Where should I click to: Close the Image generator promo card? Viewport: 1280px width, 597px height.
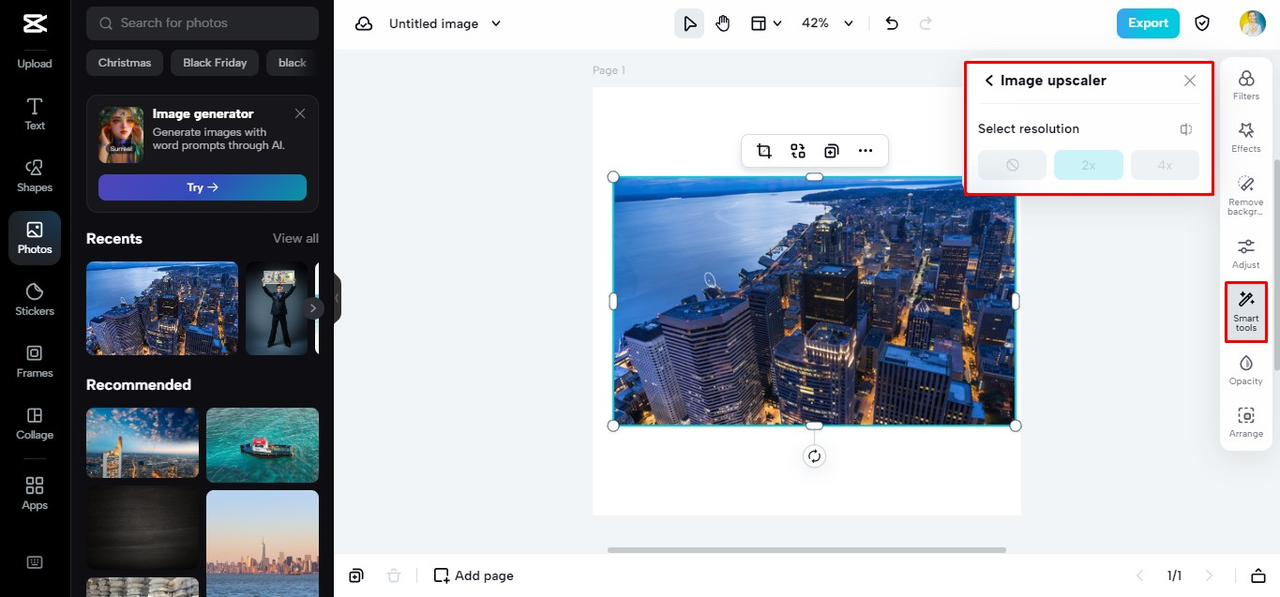(300, 113)
